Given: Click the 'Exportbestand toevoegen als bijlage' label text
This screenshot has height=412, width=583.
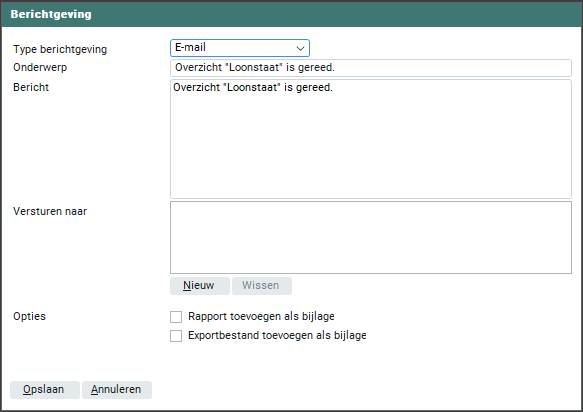Looking at the screenshot, I should pyautogui.click(x=277, y=335).
